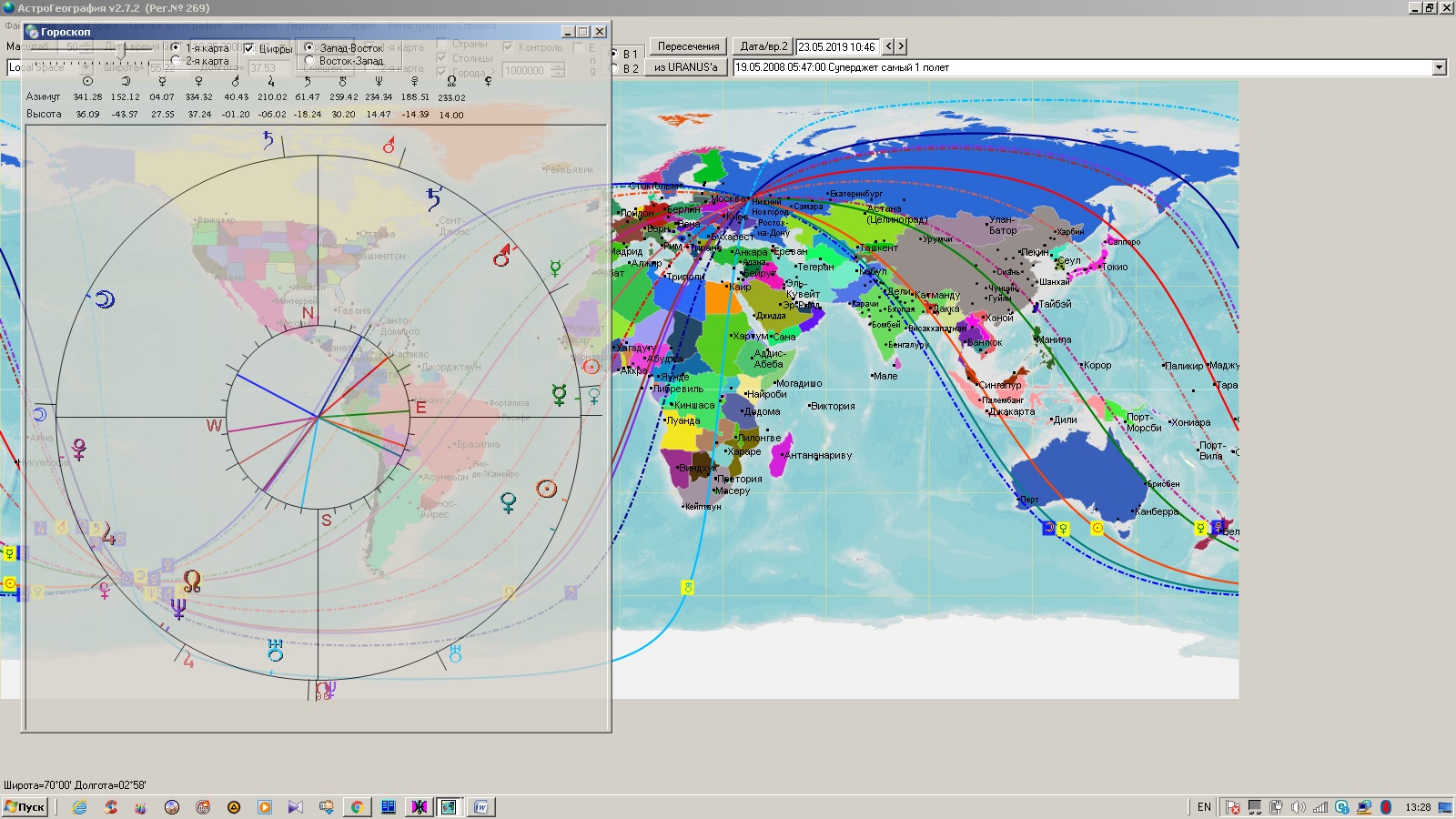
Task: Click the Дата/вр.2 button
Action: point(763,46)
